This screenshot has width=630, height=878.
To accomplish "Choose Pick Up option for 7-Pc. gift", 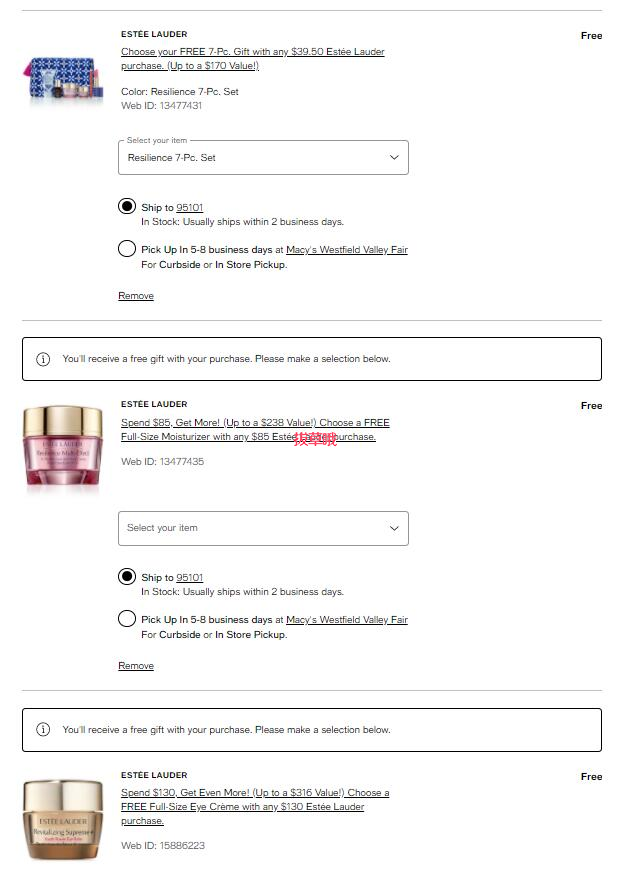I will [x=127, y=249].
